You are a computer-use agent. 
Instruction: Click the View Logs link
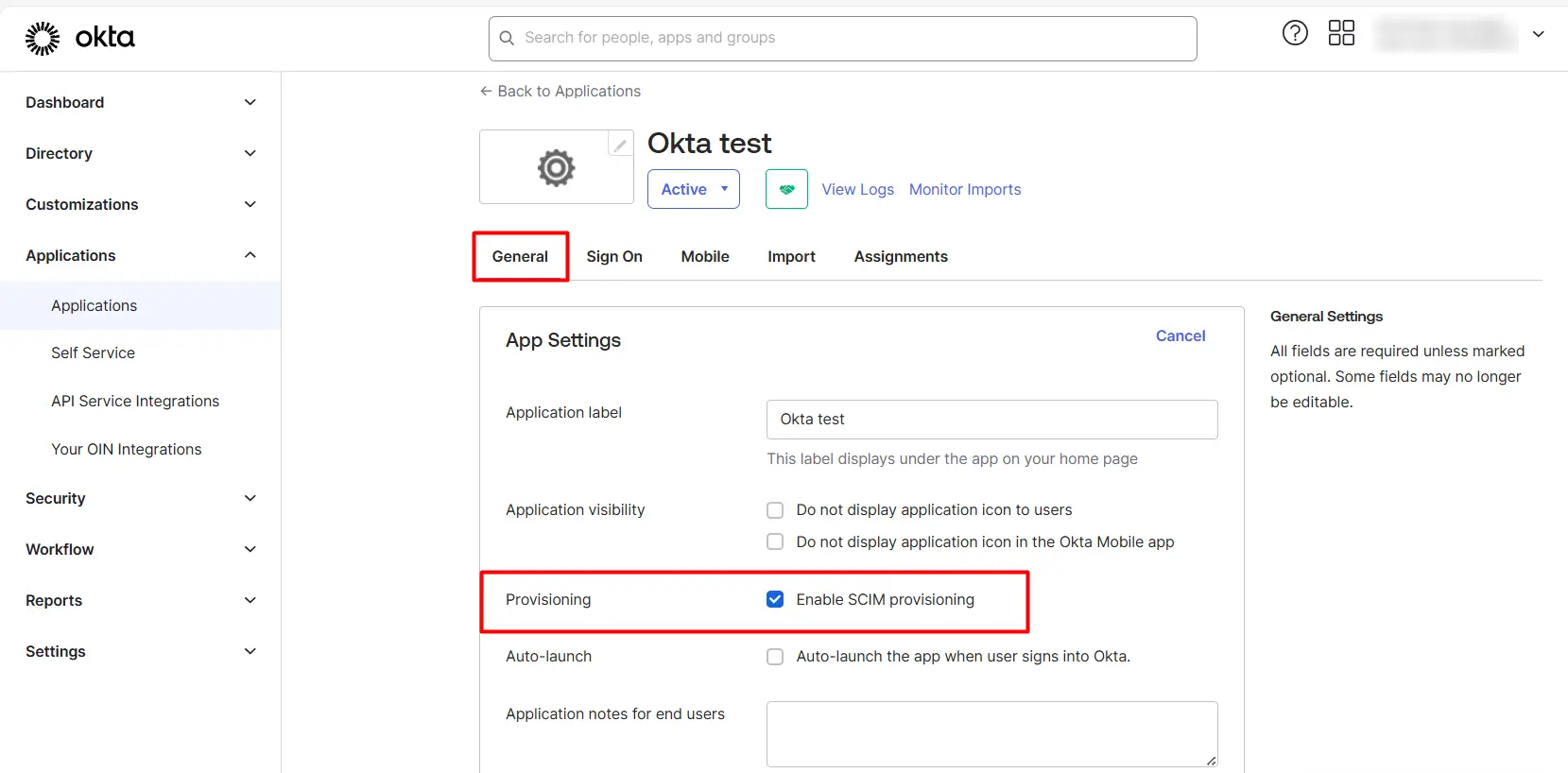[x=857, y=189]
